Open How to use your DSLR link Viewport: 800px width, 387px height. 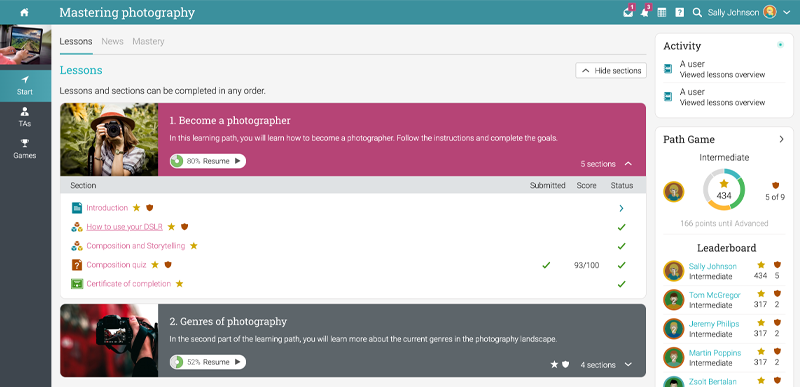[x=124, y=227]
